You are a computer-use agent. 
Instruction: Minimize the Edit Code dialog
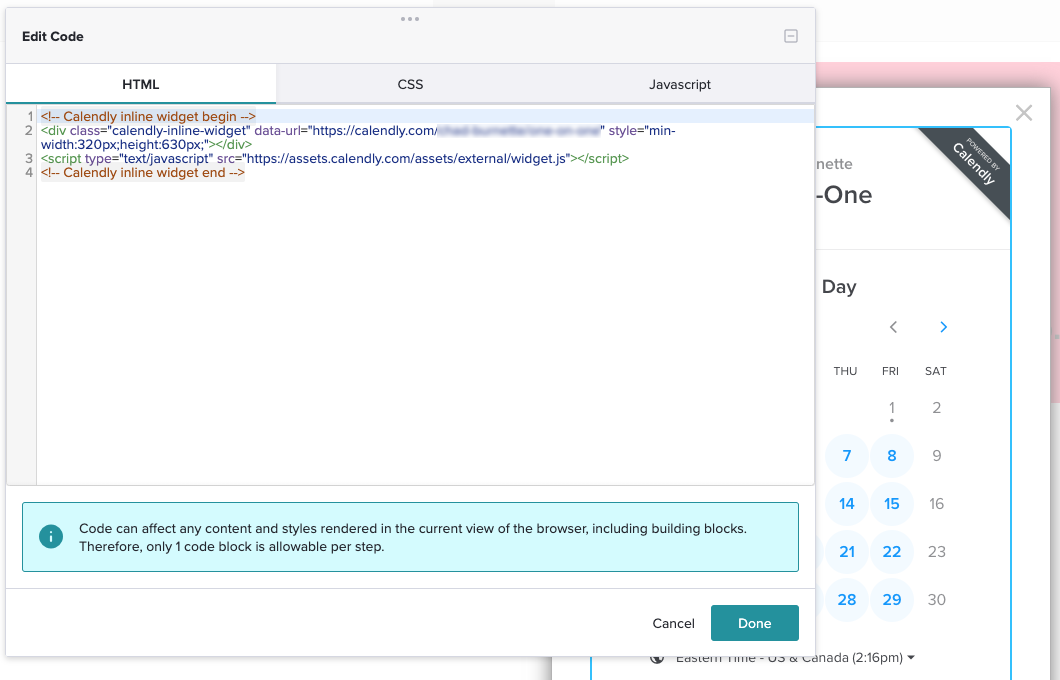click(x=790, y=37)
